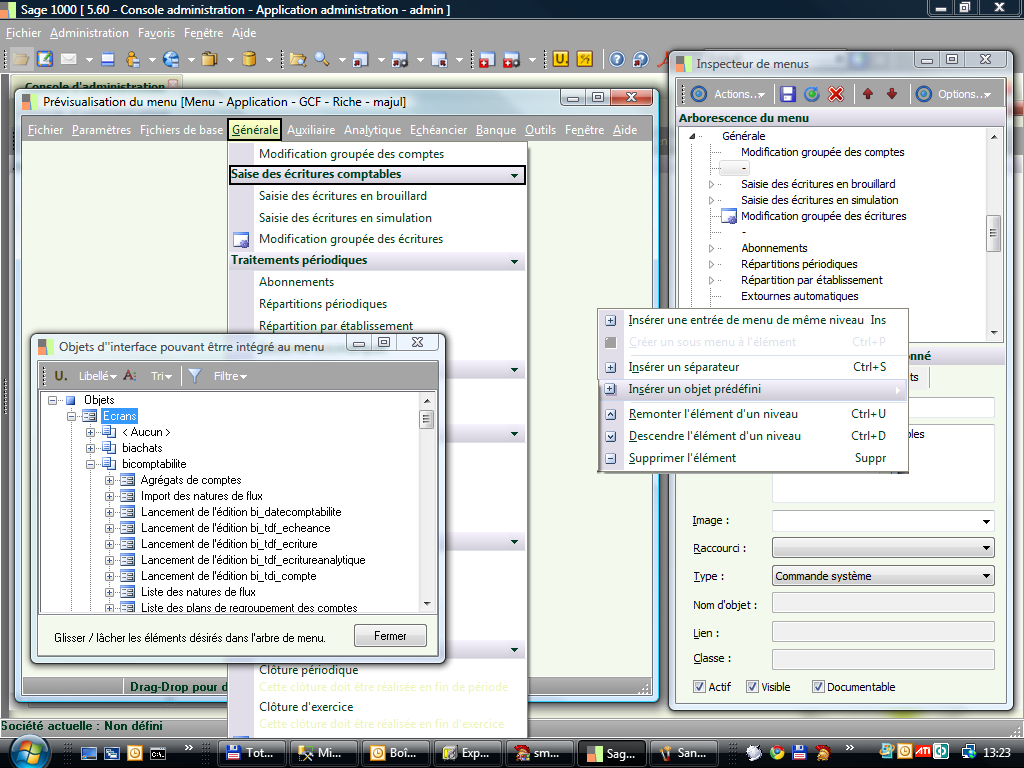Viewport: 1024px width, 768px height.
Task: Click the edit note icon in main toolbar
Action: [x=44, y=59]
